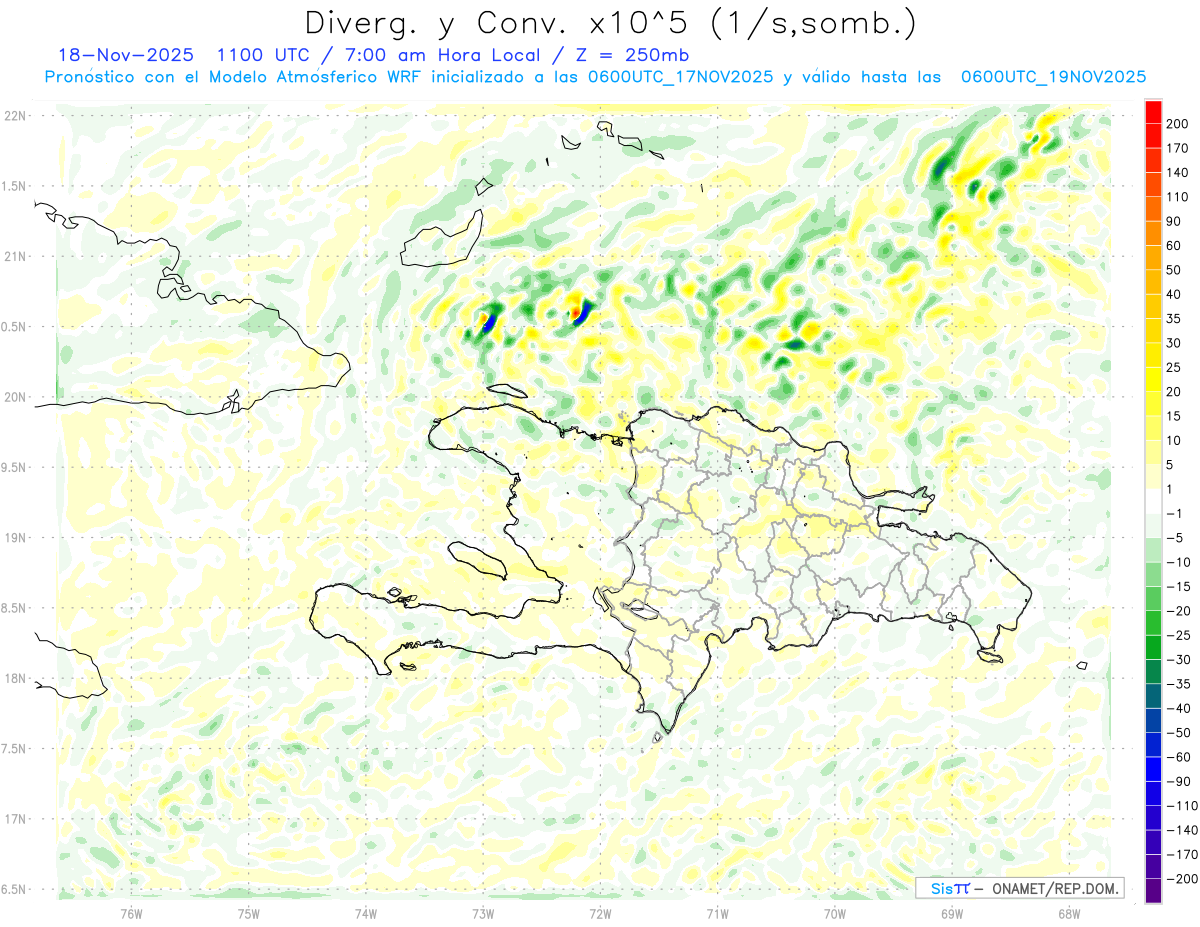1200x927 pixels.
Task: Click color bar segment between 60 and 90
Action: [1153, 233]
